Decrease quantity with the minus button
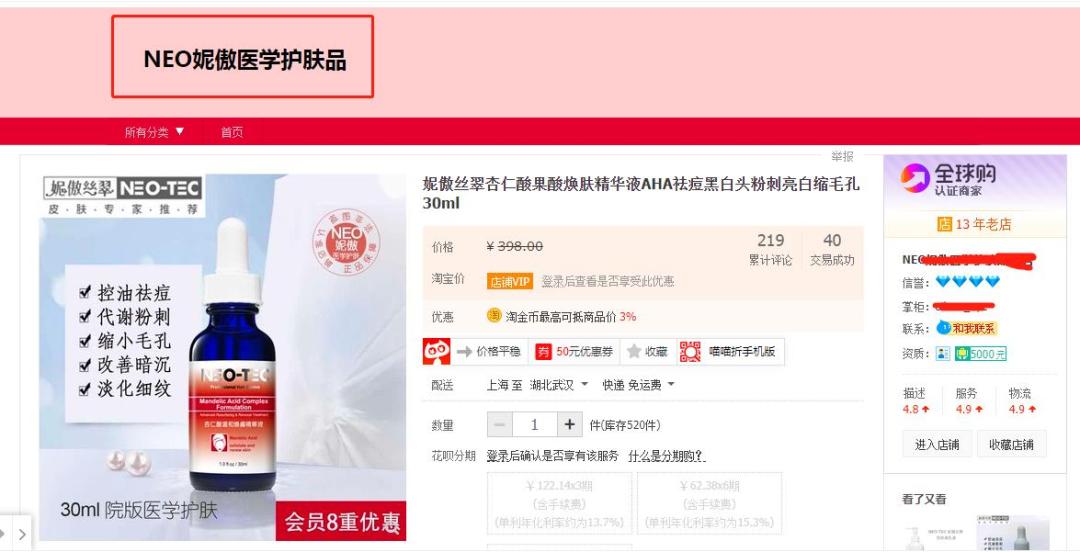 [499, 425]
